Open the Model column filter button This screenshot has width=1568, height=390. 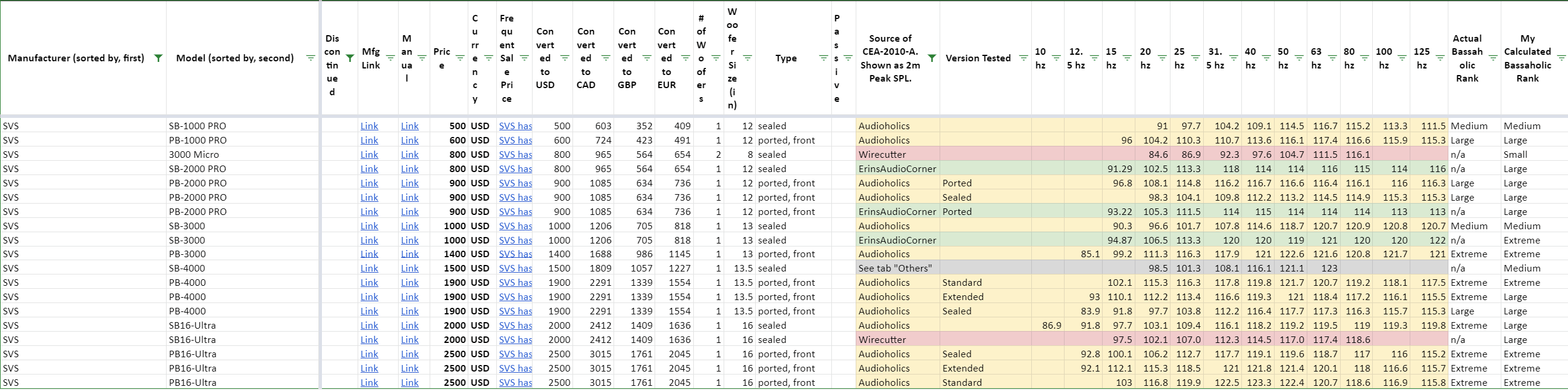(311, 58)
